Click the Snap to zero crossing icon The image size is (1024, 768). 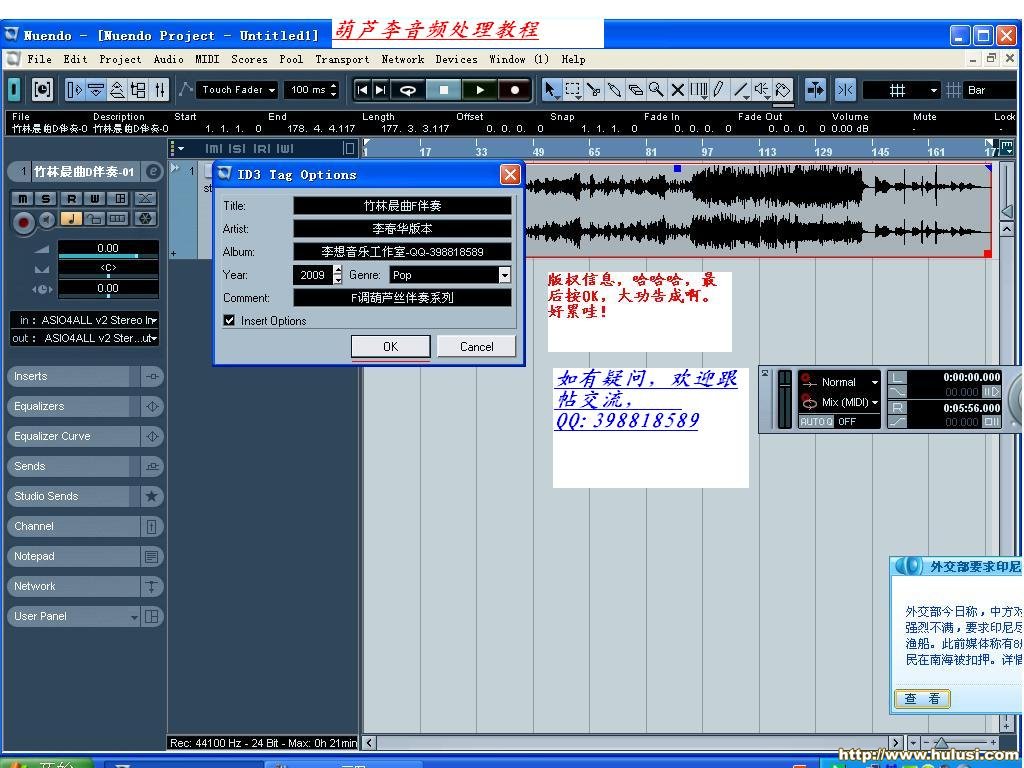[845, 89]
